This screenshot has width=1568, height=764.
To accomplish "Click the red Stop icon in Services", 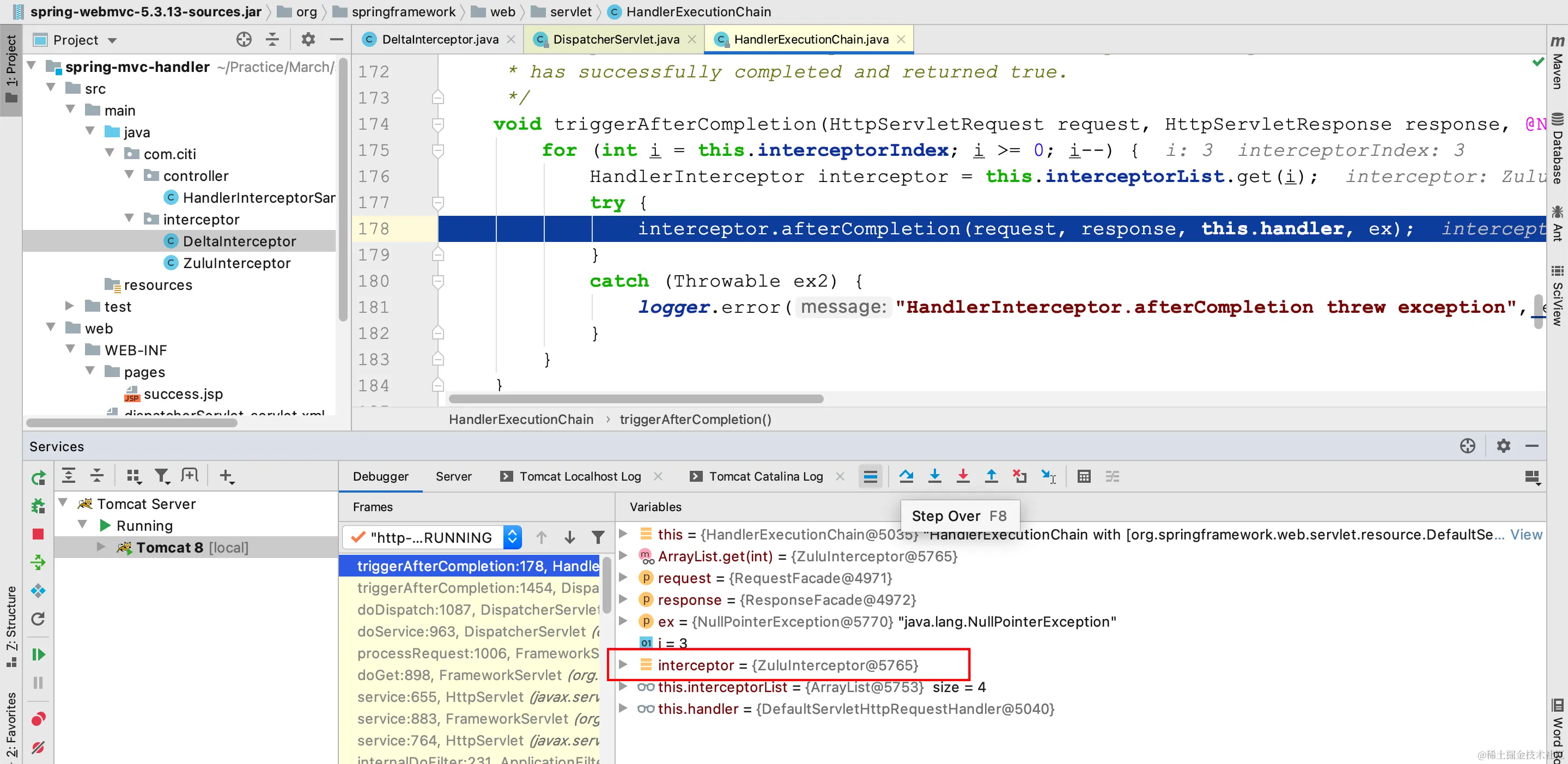I will [x=38, y=534].
